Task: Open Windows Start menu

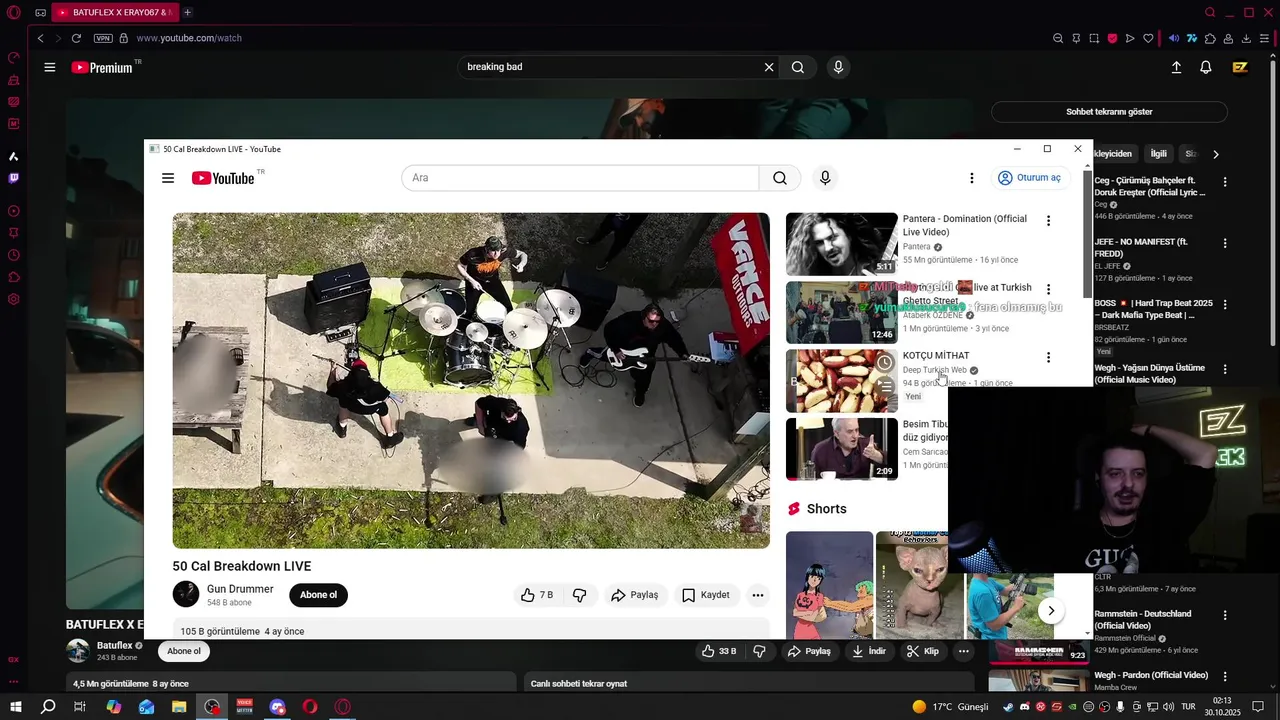Action: click(15, 706)
